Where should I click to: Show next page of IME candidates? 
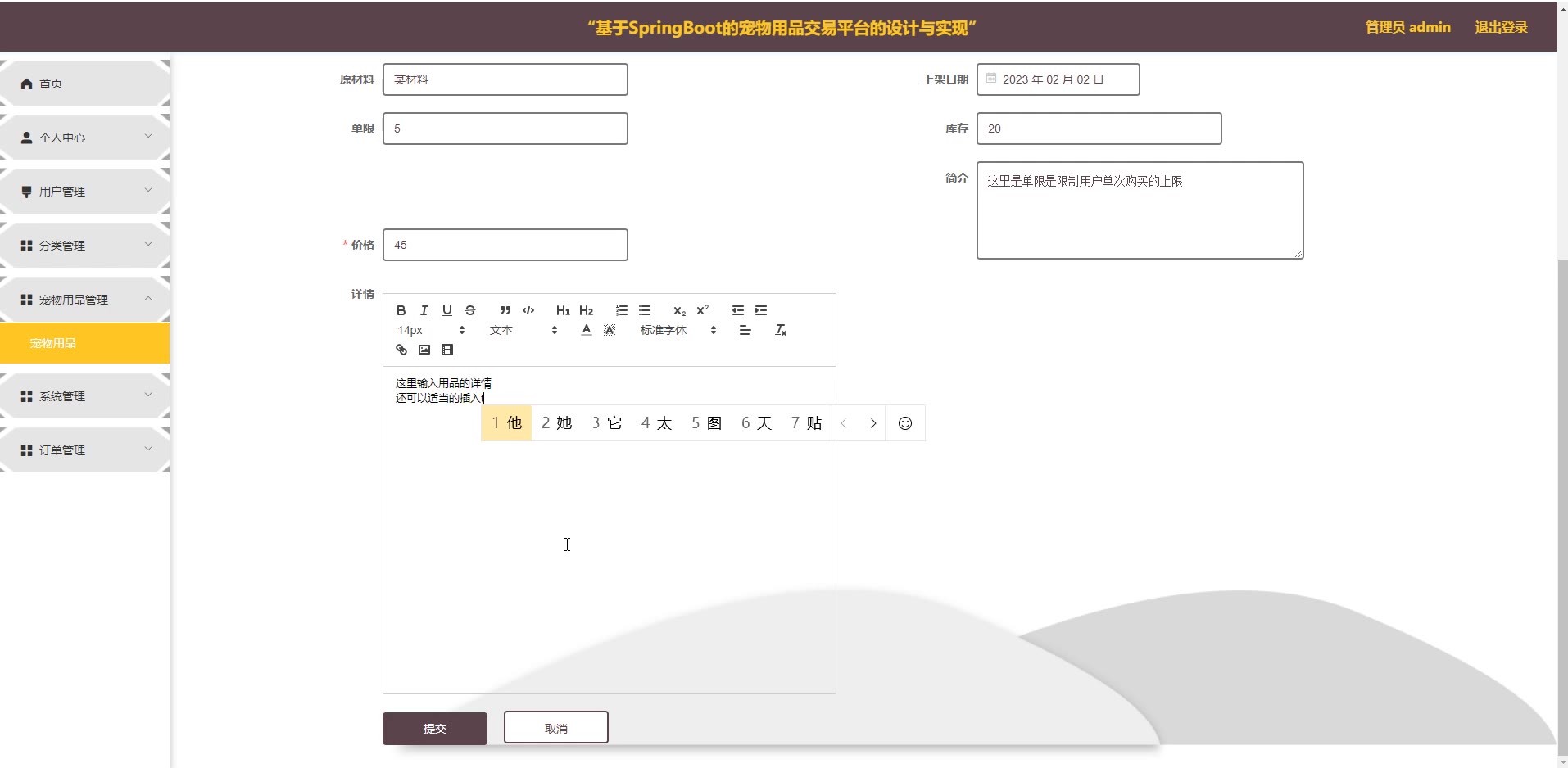click(873, 423)
